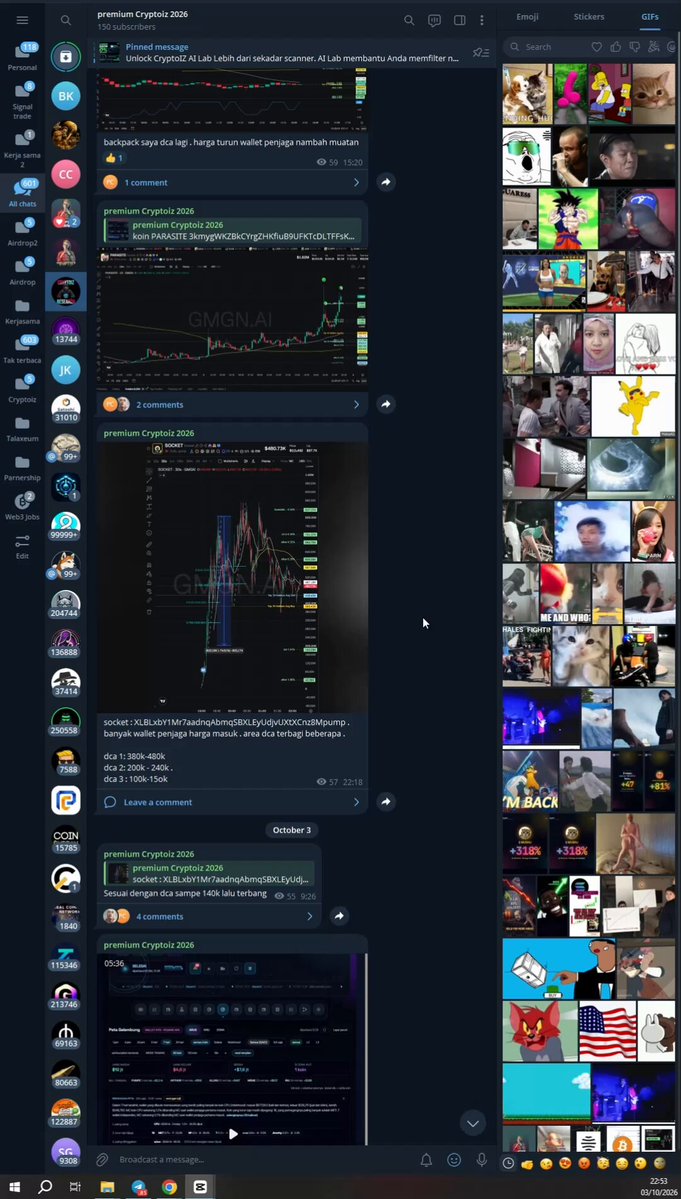Open the BK chat in the chat list
Viewport: 681px width, 1199px height.
point(66,96)
